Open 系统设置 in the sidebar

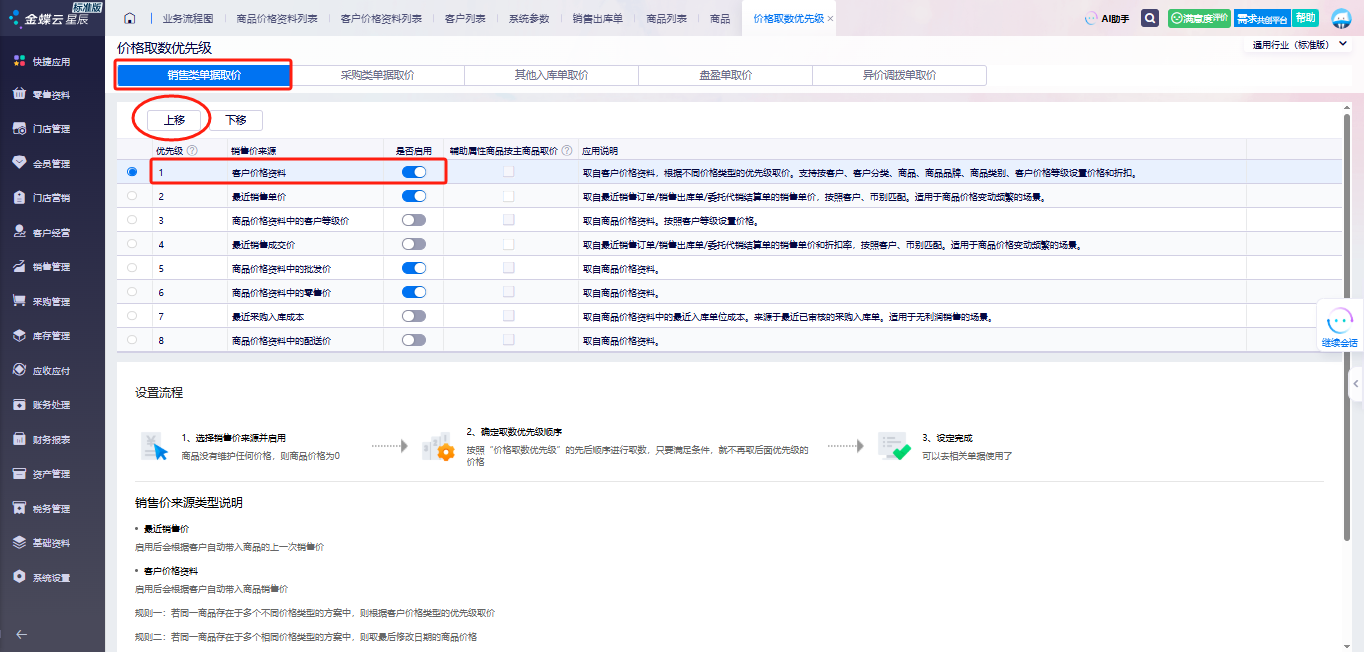51,578
